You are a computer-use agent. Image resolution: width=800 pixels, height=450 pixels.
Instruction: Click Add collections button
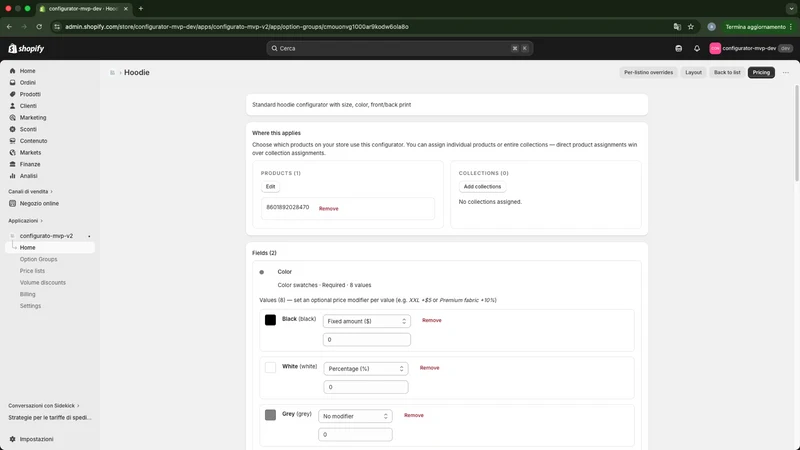point(482,187)
